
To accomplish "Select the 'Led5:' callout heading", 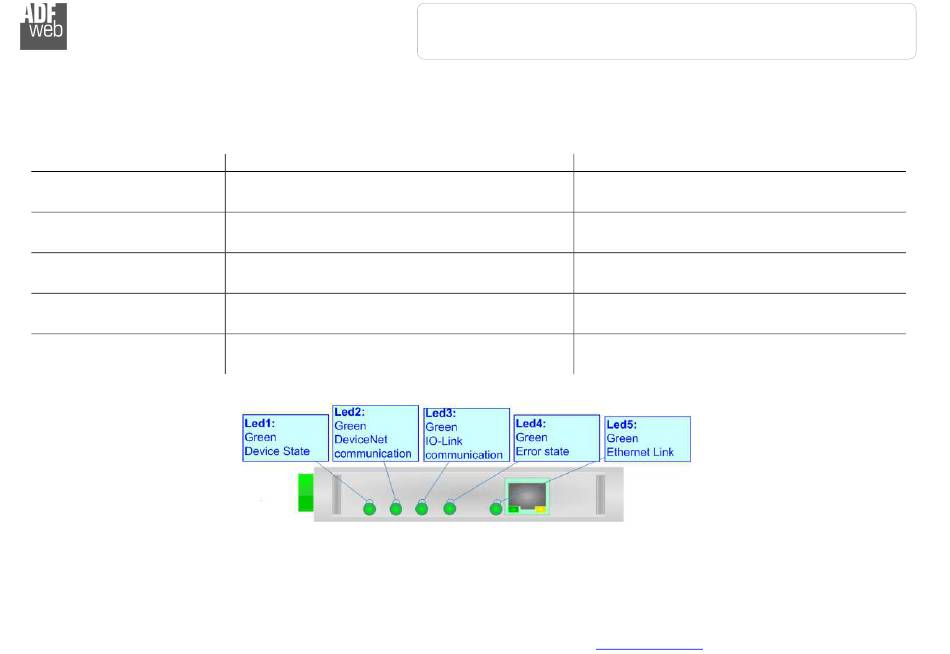I will pos(622,424).
